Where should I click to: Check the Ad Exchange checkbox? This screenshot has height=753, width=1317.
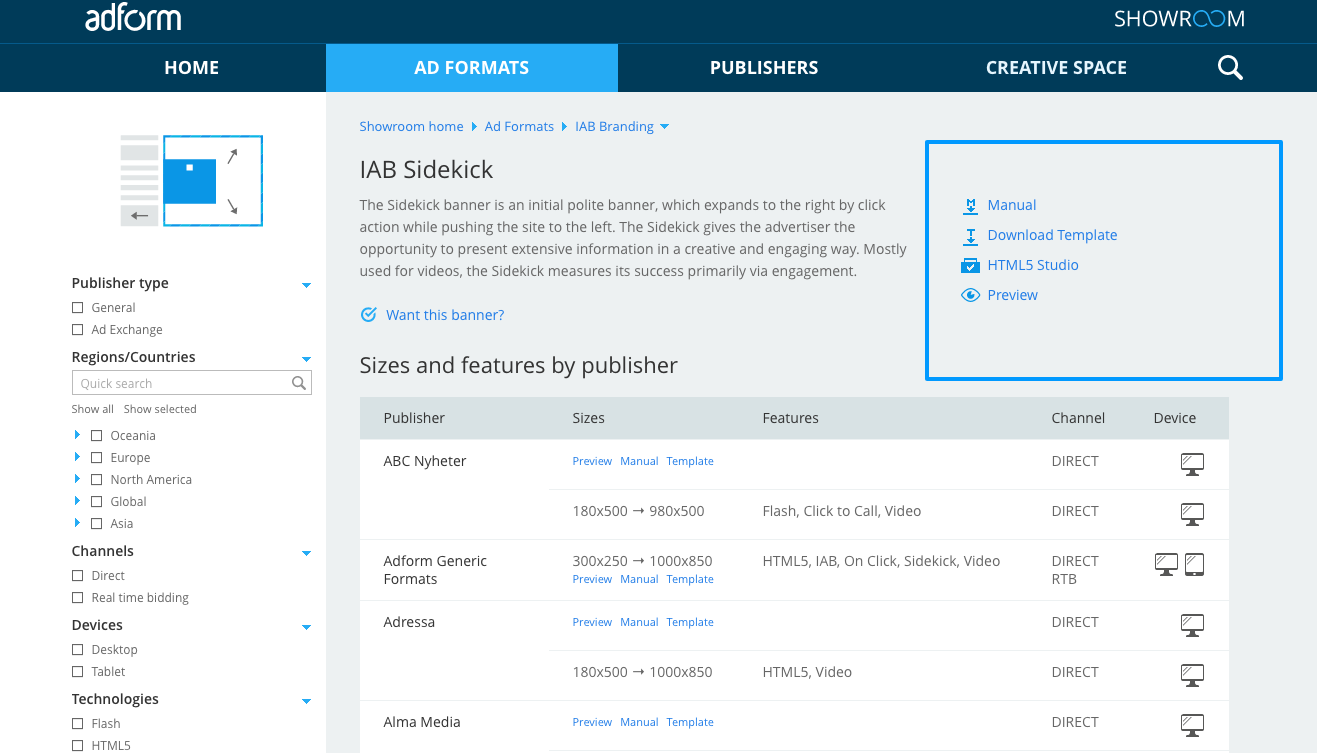78,330
